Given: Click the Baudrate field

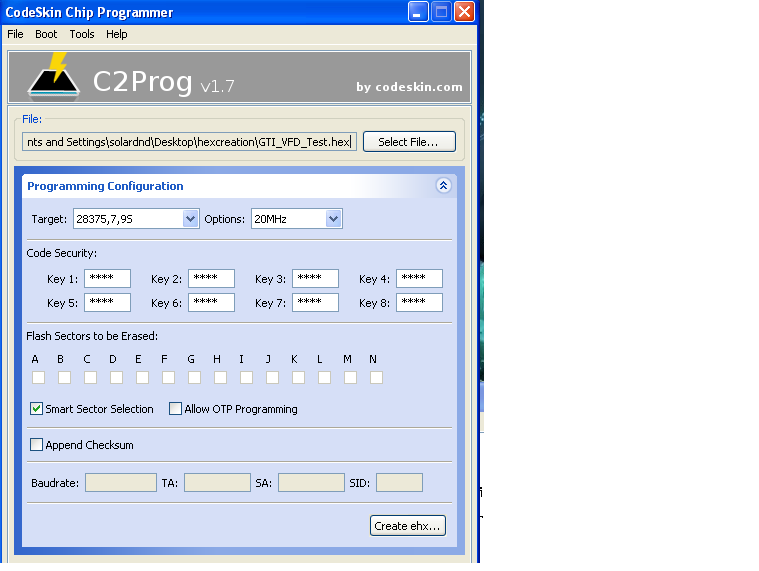Looking at the screenshot, I should pos(121,482).
